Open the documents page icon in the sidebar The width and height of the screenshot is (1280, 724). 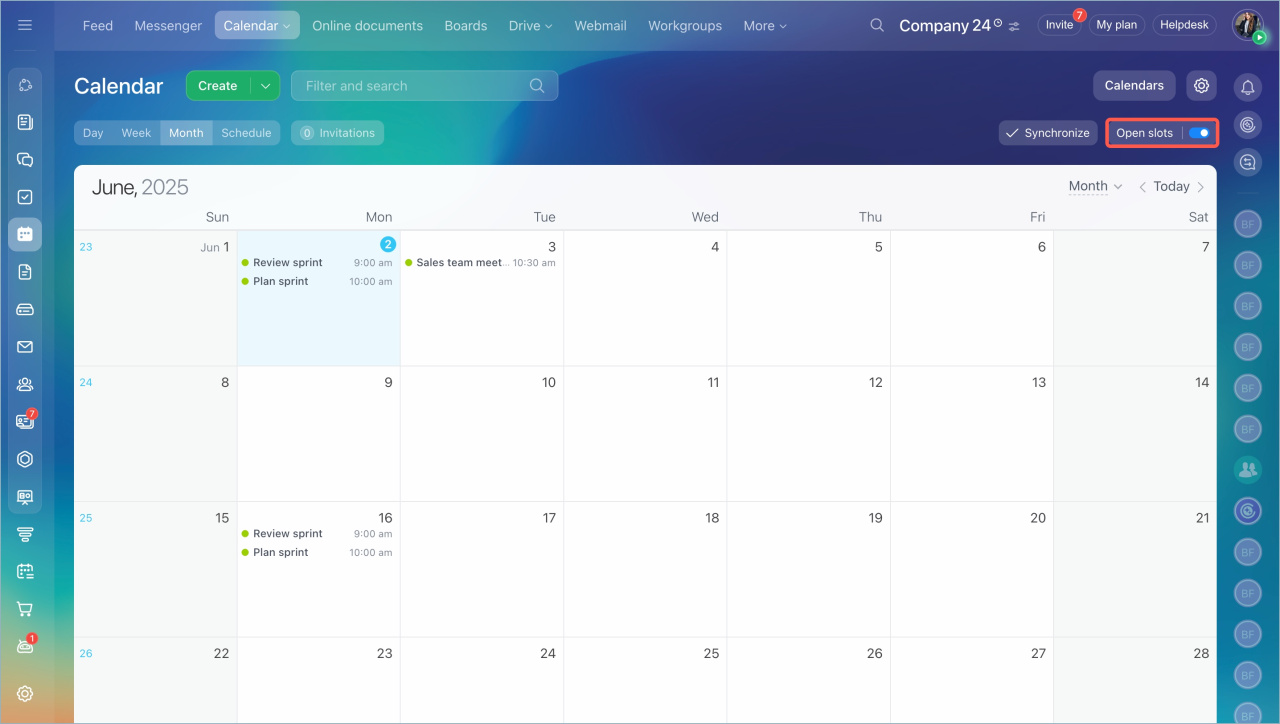25,272
